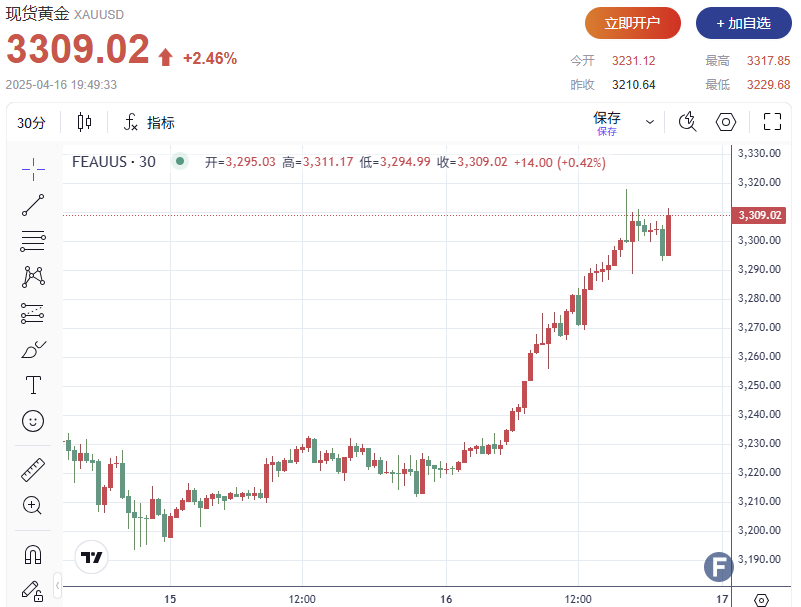This screenshot has width=801, height=607.
Task: Select the ruler measure tool
Action: tap(33, 469)
